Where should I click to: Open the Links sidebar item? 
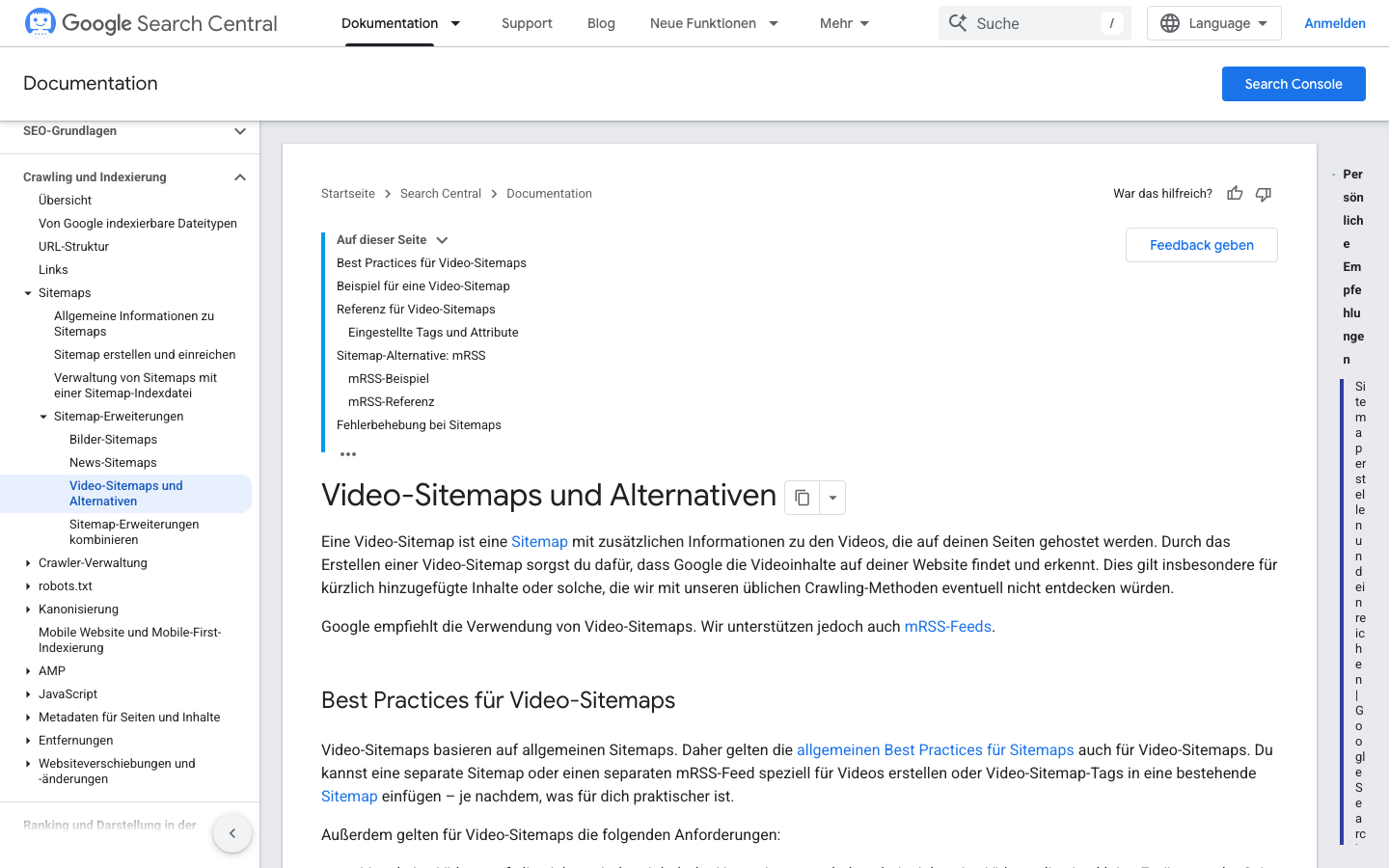[x=53, y=270]
